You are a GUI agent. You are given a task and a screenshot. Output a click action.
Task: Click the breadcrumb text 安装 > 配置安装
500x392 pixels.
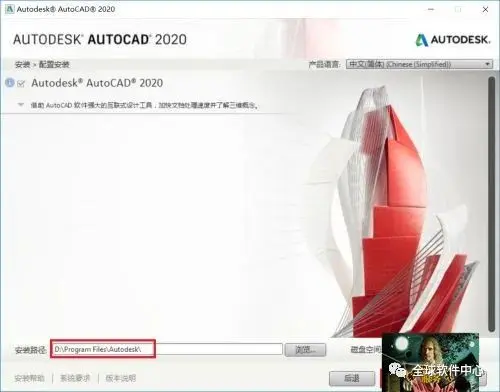click(x=42, y=64)
